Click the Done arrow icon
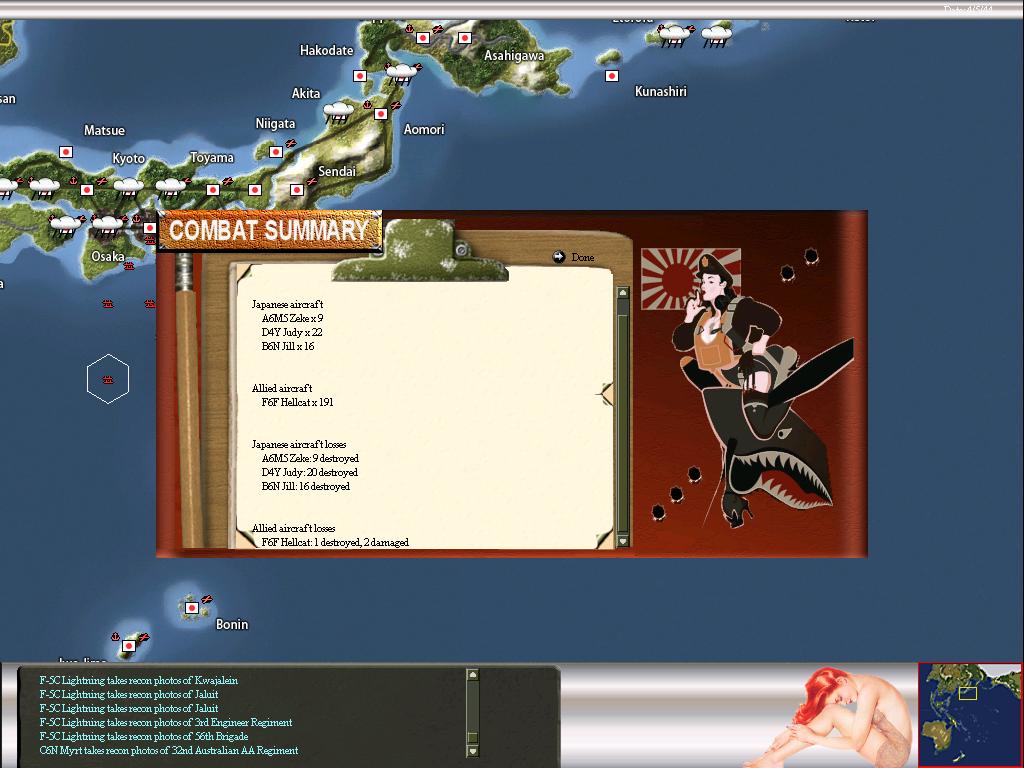1024x768 pixels. tap(558, 257)
